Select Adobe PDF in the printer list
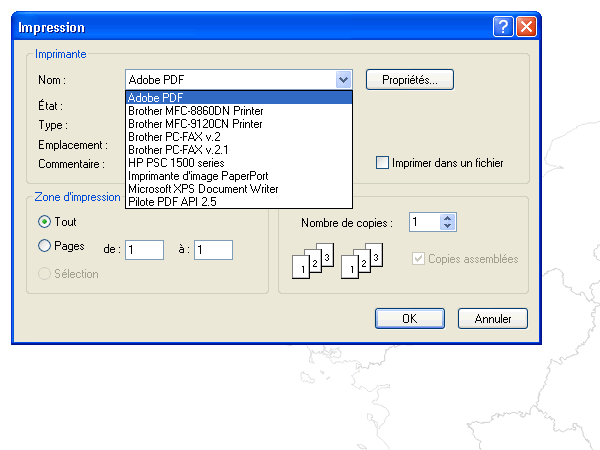This screenshot has height=450, width=600. click(239, 98)
